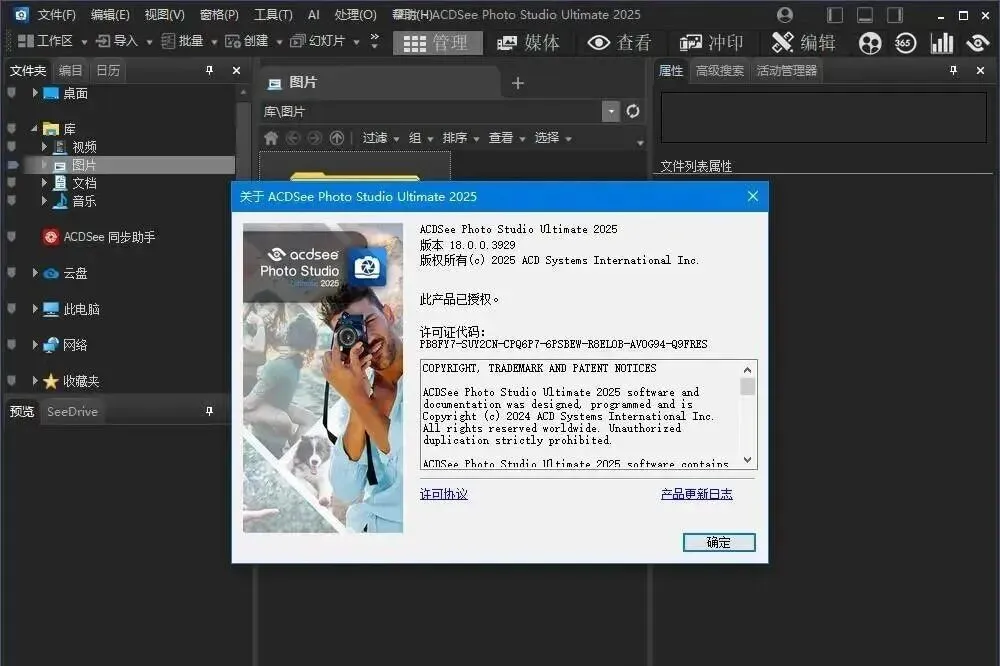Expand the path history dropdown
1000x666 pixels.
[611, 111]
